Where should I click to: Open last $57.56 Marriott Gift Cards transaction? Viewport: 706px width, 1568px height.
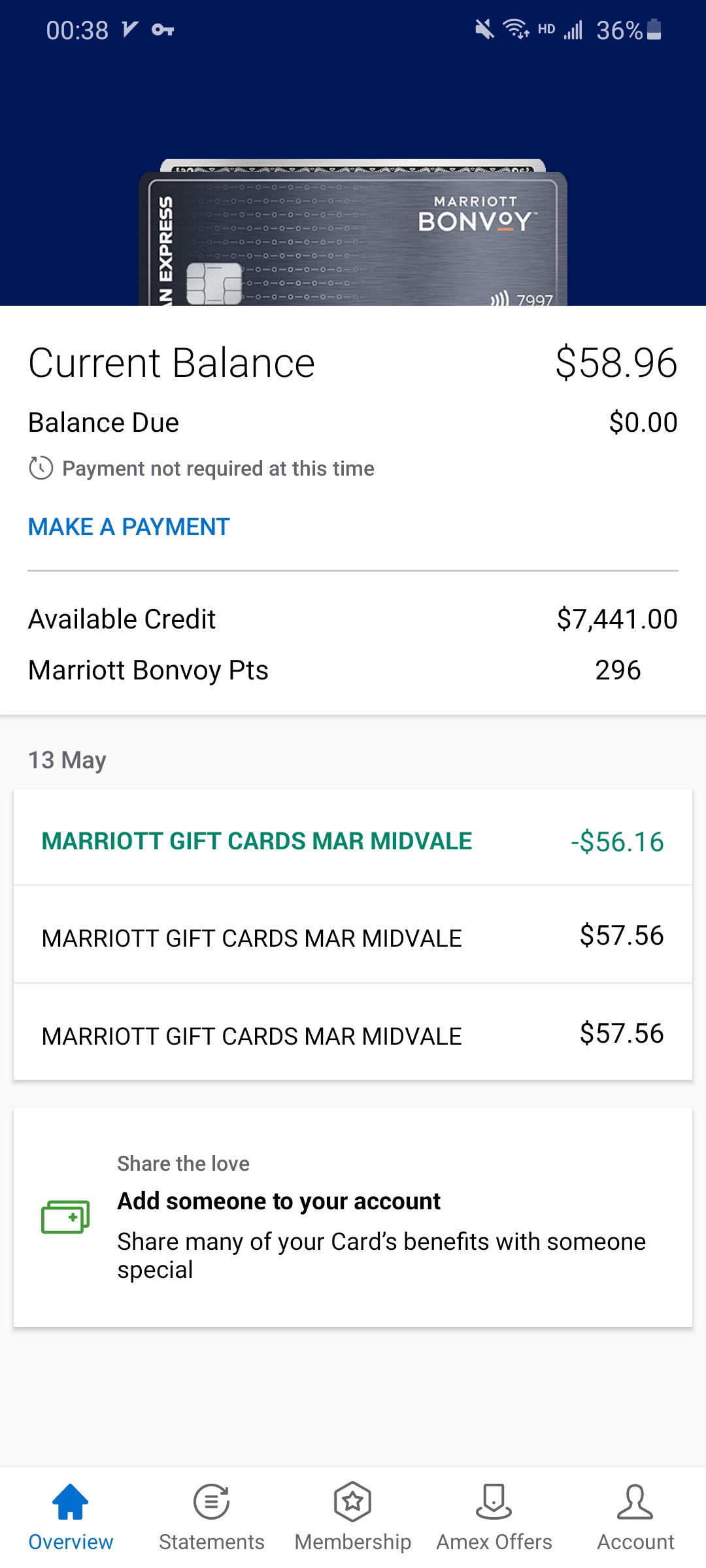[353, 1032]
